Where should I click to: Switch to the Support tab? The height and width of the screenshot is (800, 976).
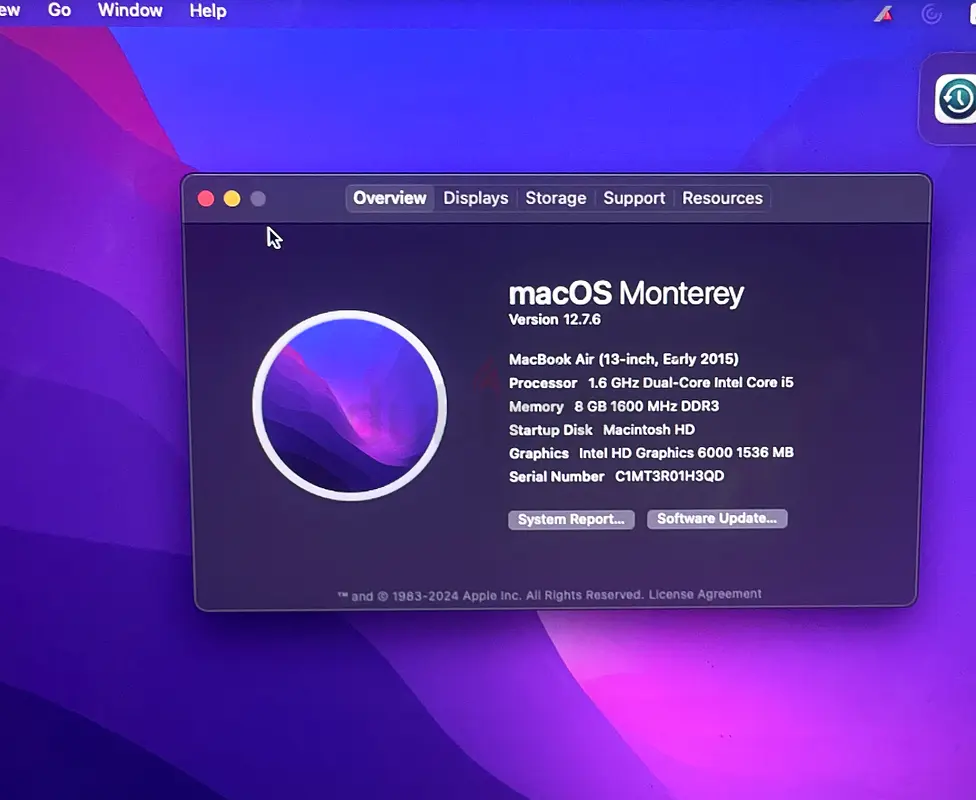pyautogui.click(x=634, y=198)
